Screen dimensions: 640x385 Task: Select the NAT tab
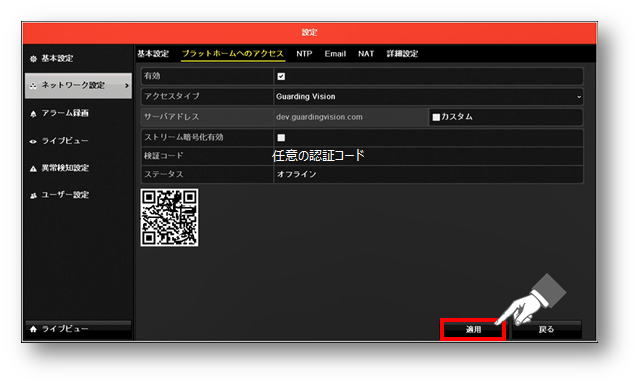[x=366, y=54]
